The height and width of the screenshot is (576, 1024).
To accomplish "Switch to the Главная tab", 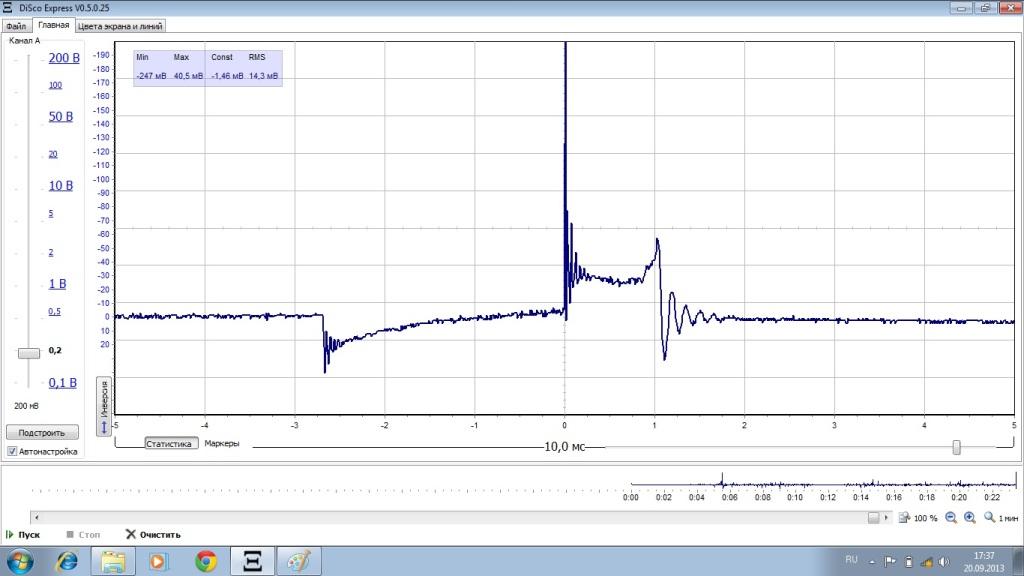I will (54, 25).
